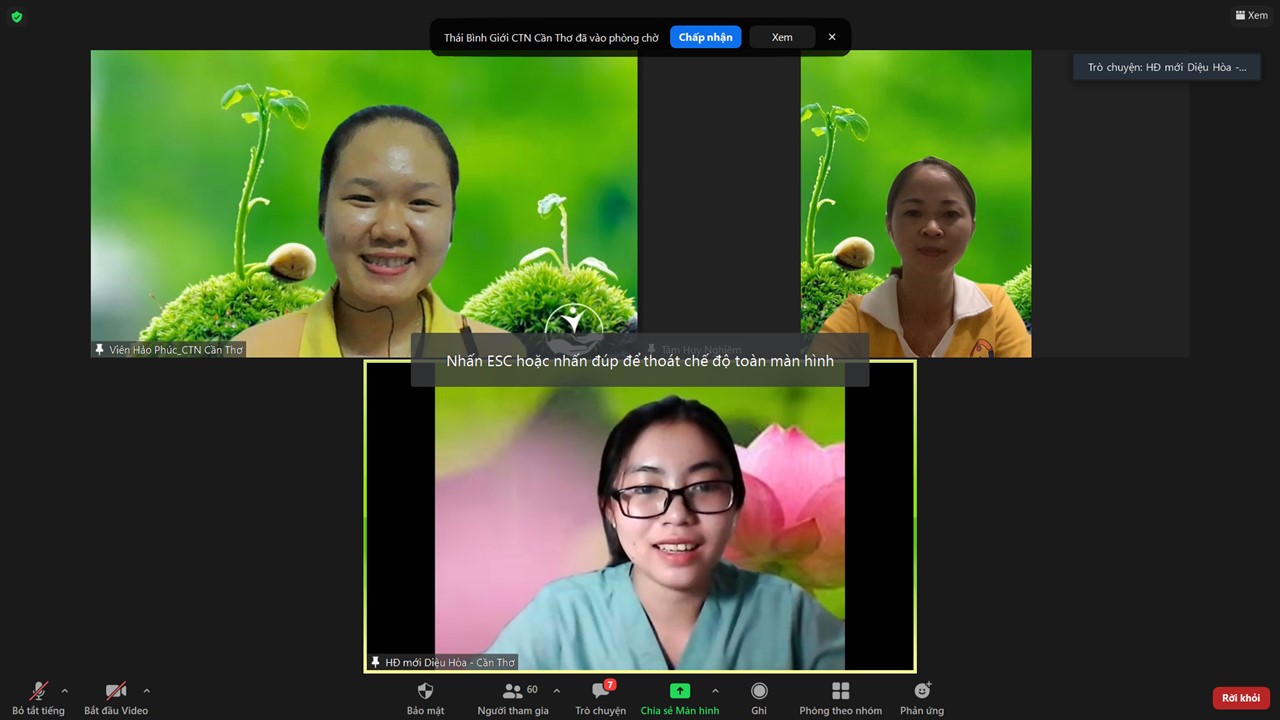Click the pin icon beside Viên Hảo Phúc's name
This screenshot has height=720, width=1280.
[99, 350]
